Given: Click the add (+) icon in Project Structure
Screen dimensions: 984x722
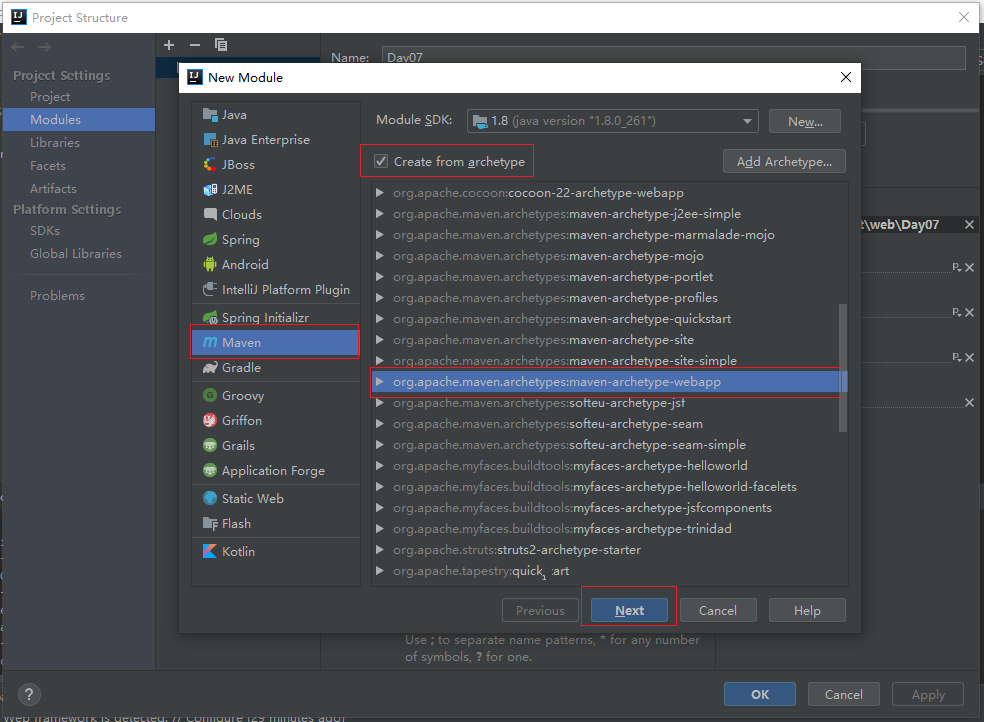Looking at the screenshot, I should pyautogui.click(x=169, y=45).
